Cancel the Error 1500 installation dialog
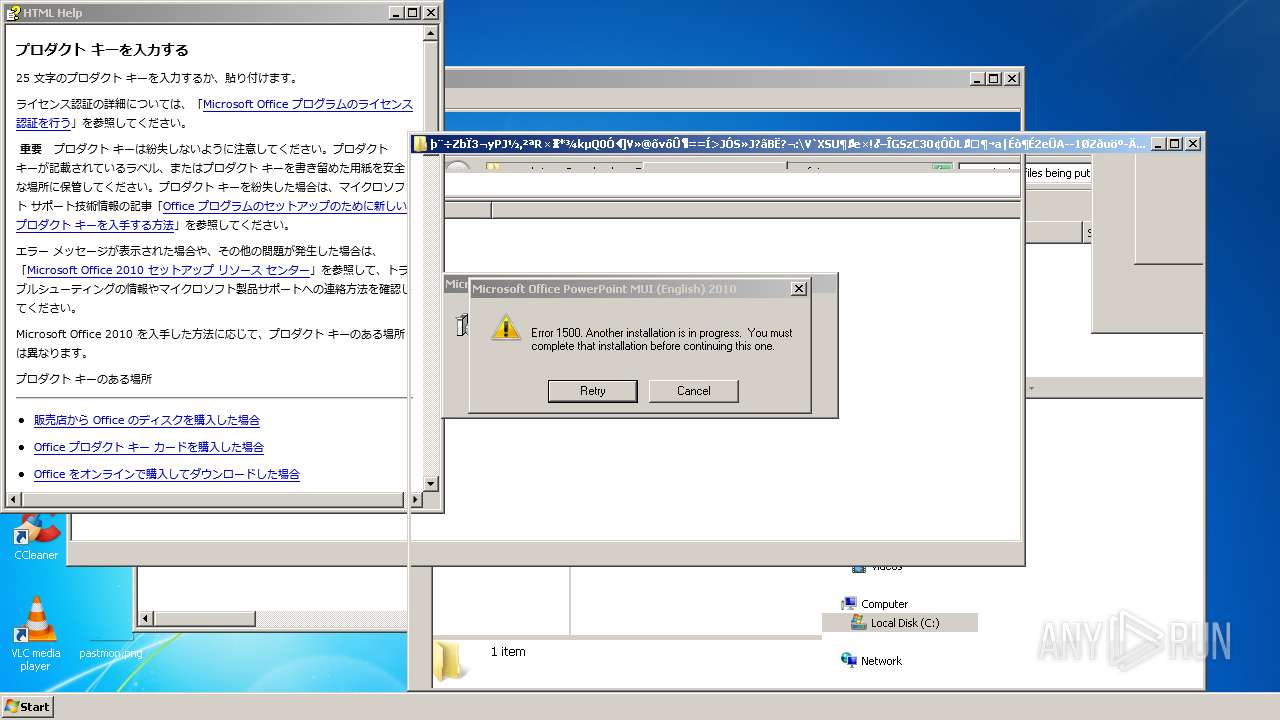 [693, 391]
